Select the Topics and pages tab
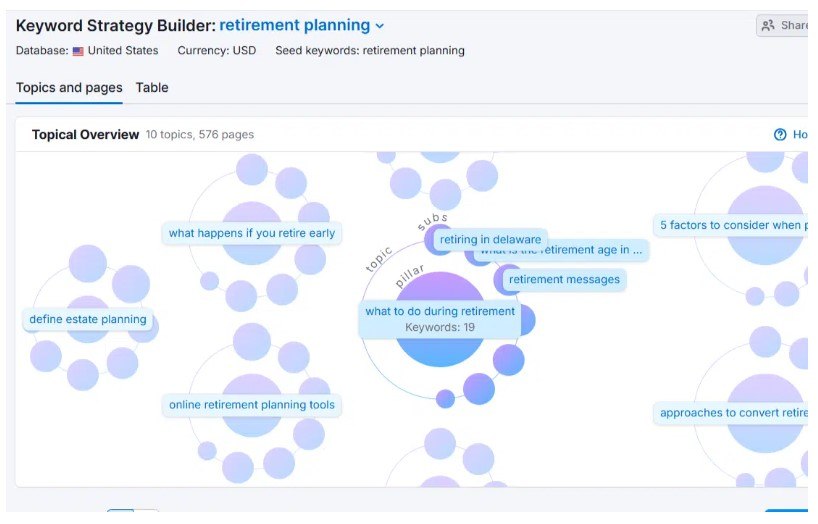The height and width of the screenshot is (524, 818). click(x=69, y=88)
